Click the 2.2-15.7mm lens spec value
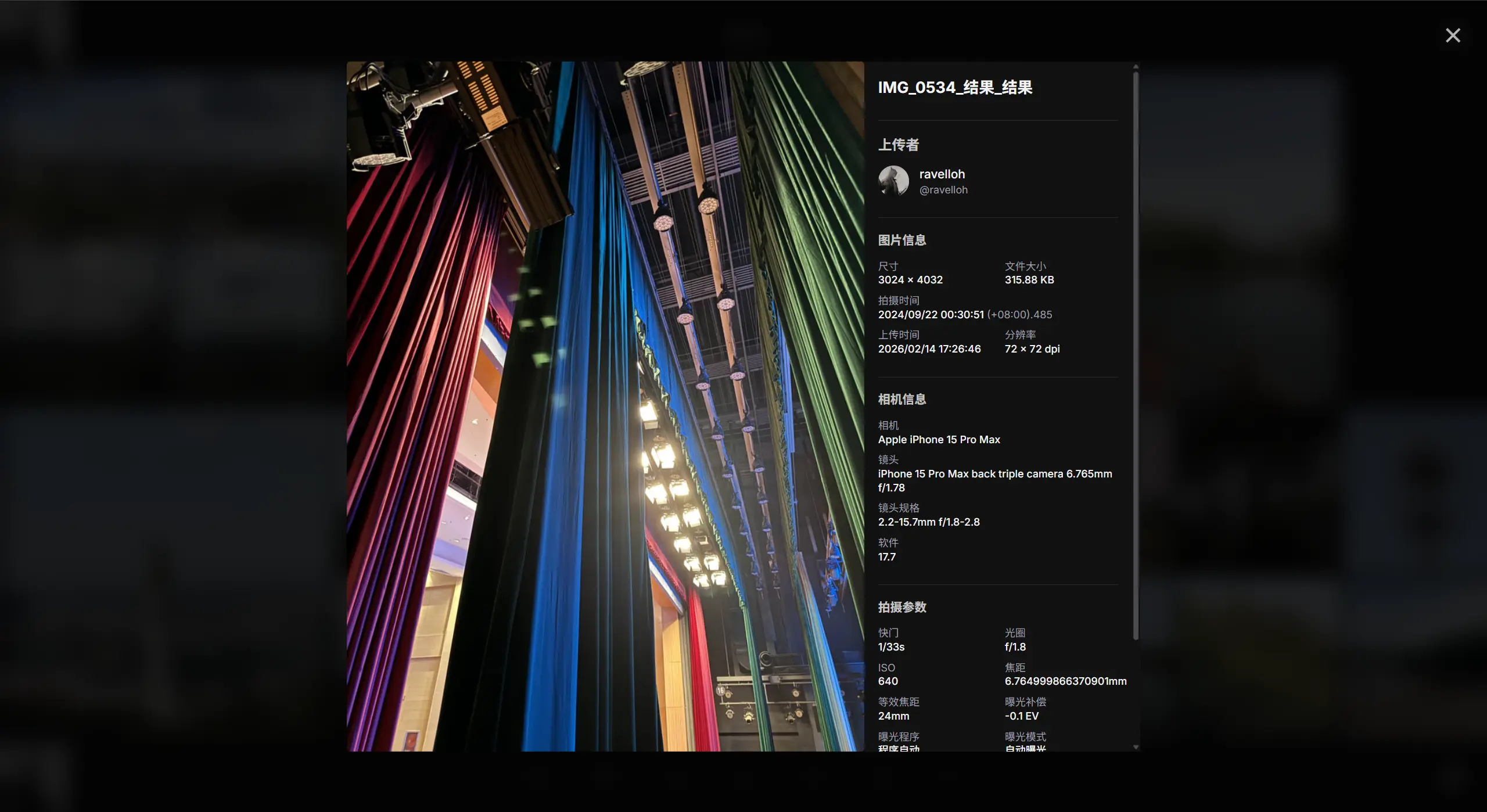1487x812 pixels. tap(929, 522)
